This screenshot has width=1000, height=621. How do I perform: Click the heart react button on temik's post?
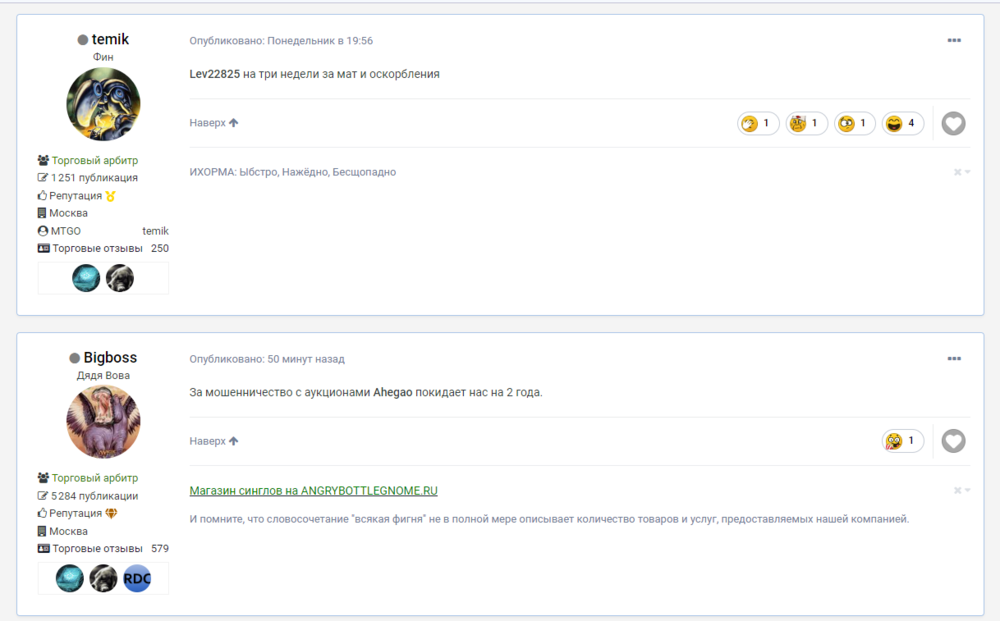pyautogui.click(x=953, y=123)
